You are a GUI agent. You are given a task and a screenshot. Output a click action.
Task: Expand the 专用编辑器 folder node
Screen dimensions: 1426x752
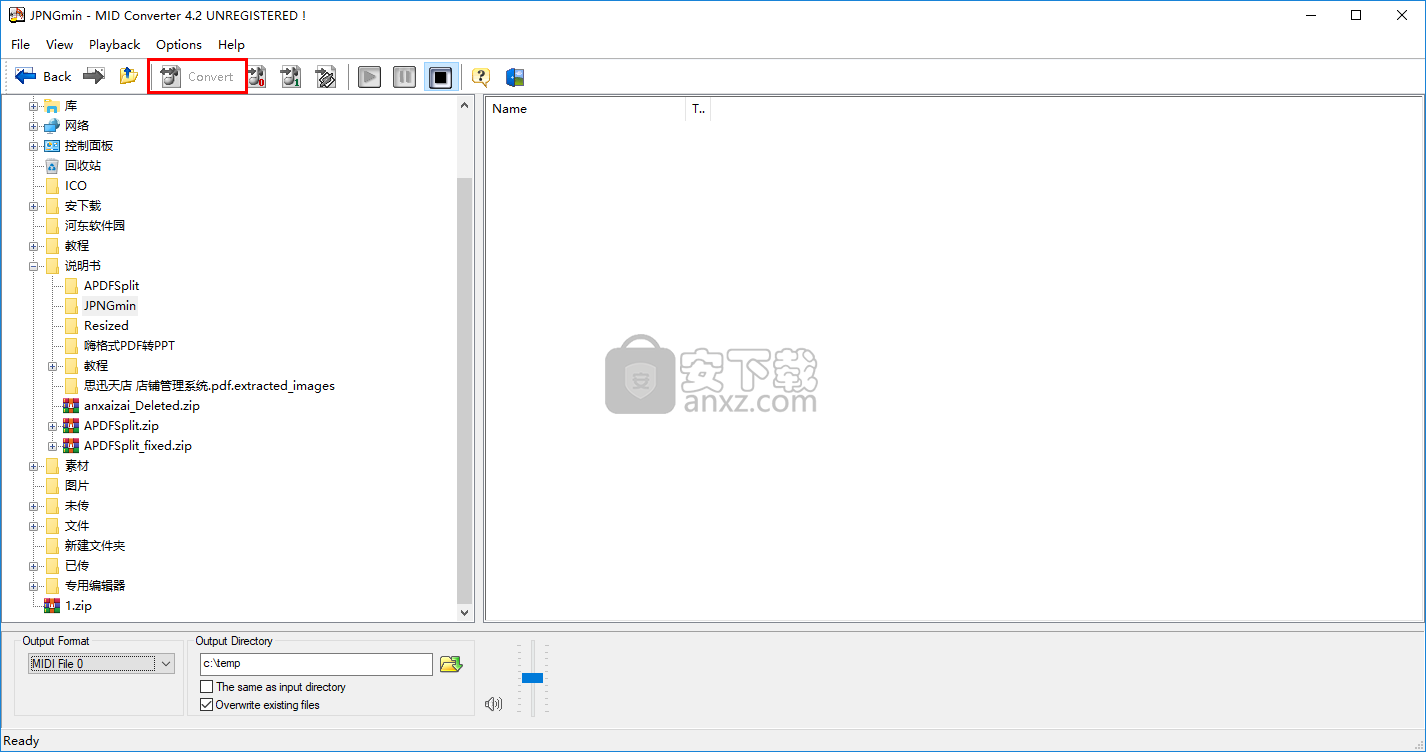(34, 586)
